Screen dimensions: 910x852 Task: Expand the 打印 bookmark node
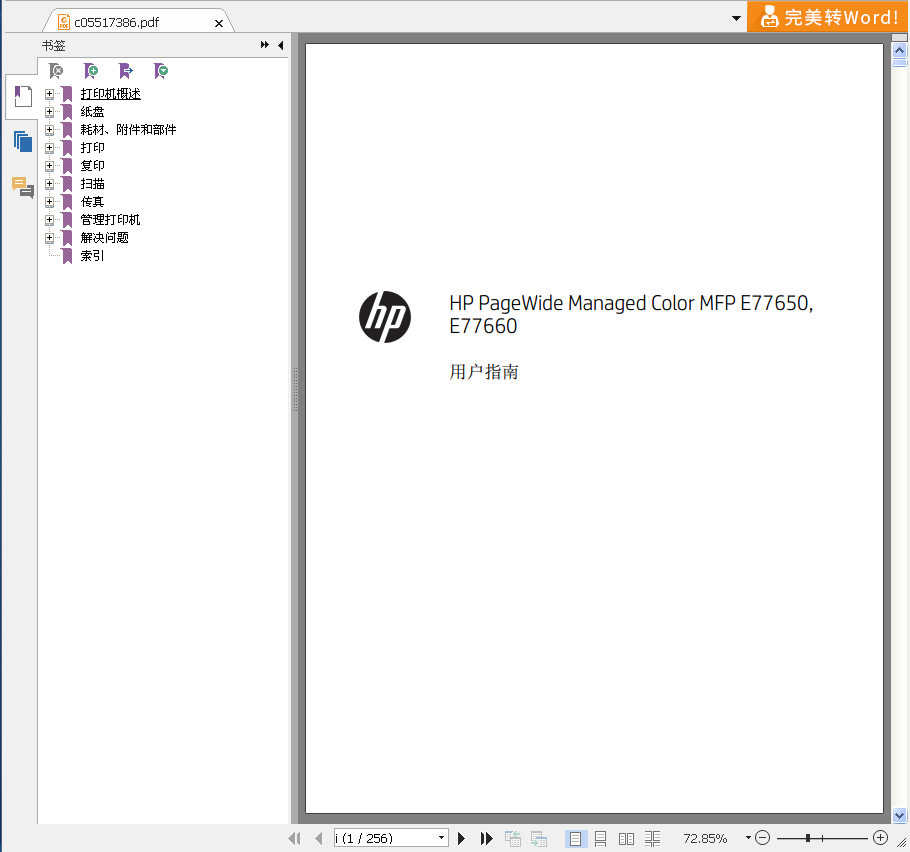coord(49,147)
